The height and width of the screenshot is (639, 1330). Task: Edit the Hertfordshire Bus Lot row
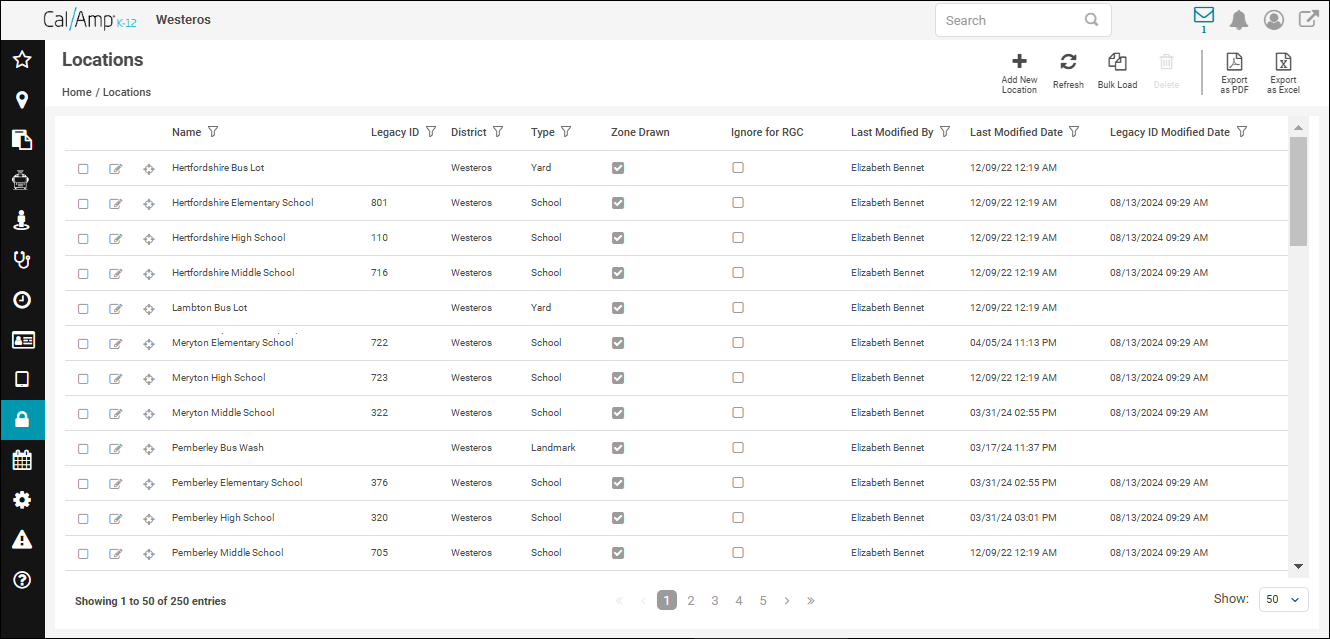pos(116,169)
